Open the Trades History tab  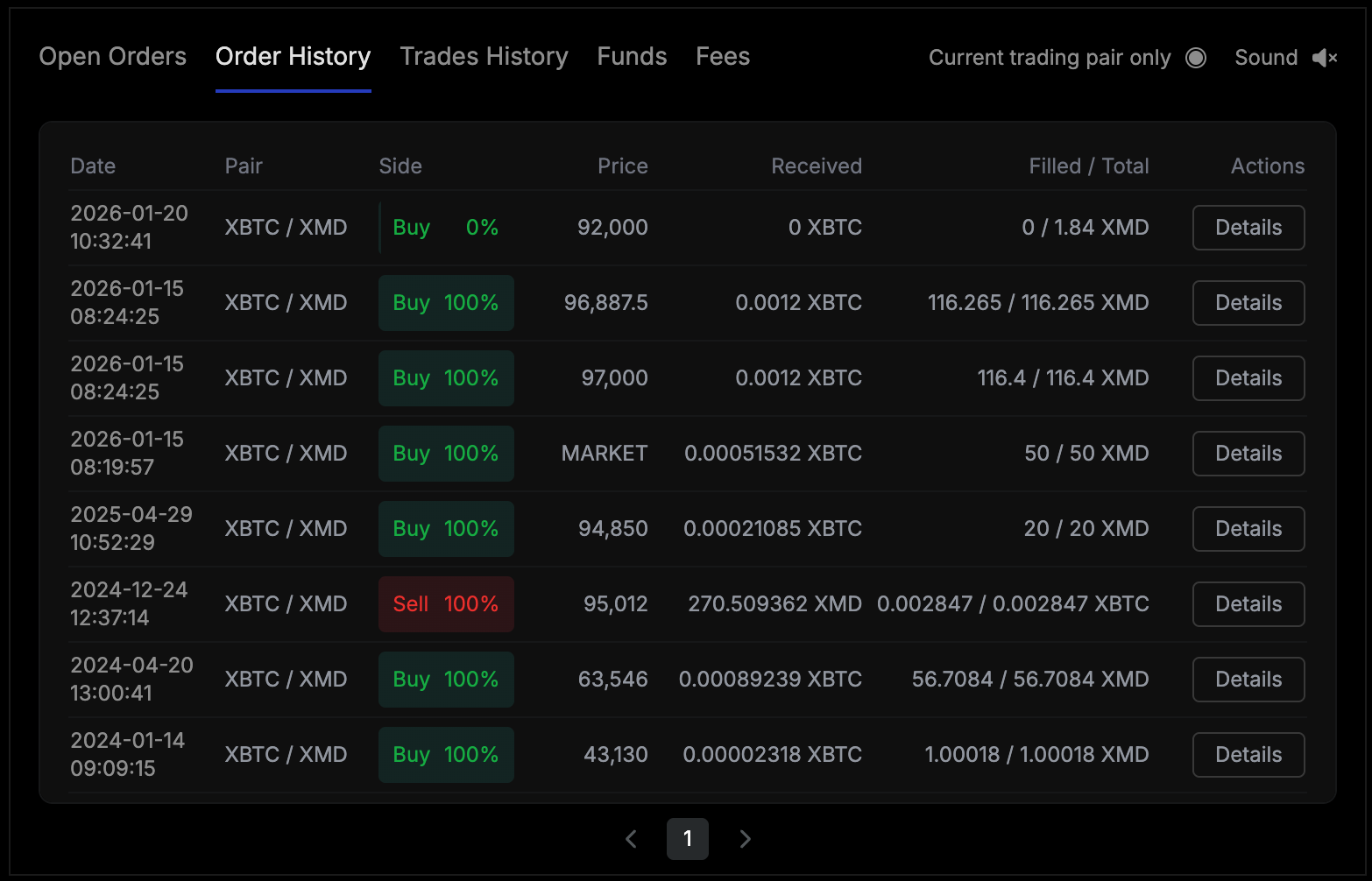click(x=484, y=57)
